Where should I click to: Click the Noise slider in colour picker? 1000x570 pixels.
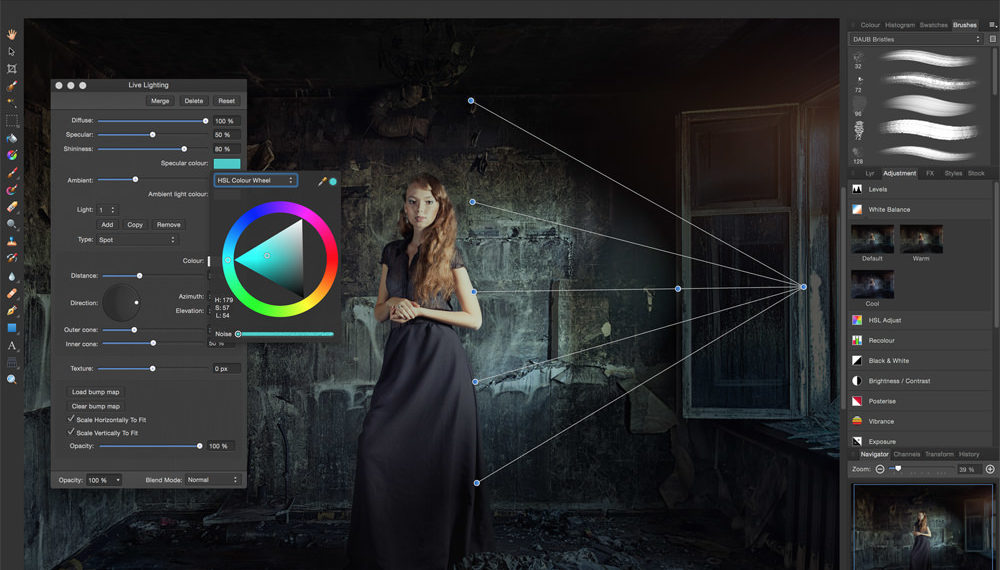(x=285, y=333)
